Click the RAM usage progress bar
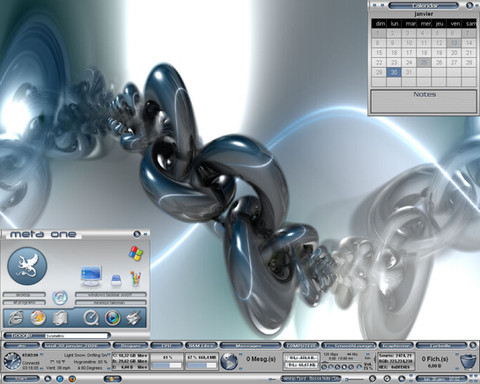 pos(202,365)
